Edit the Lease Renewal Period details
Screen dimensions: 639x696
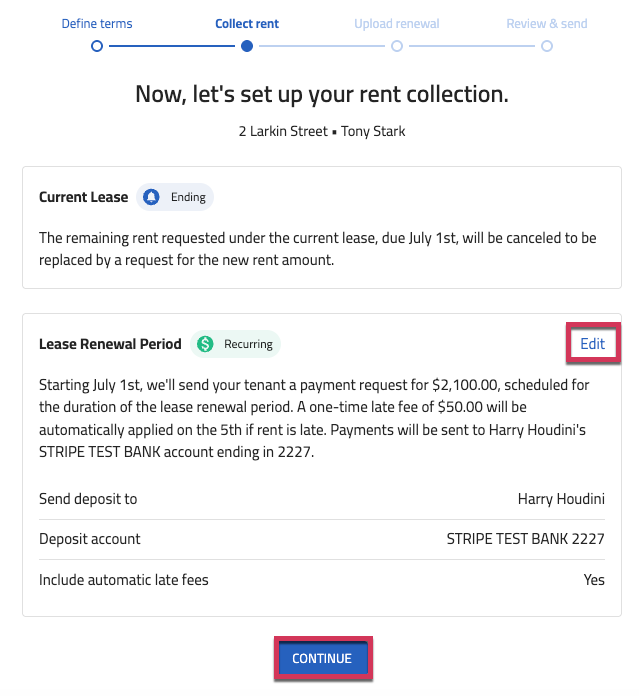click(592, 344)
